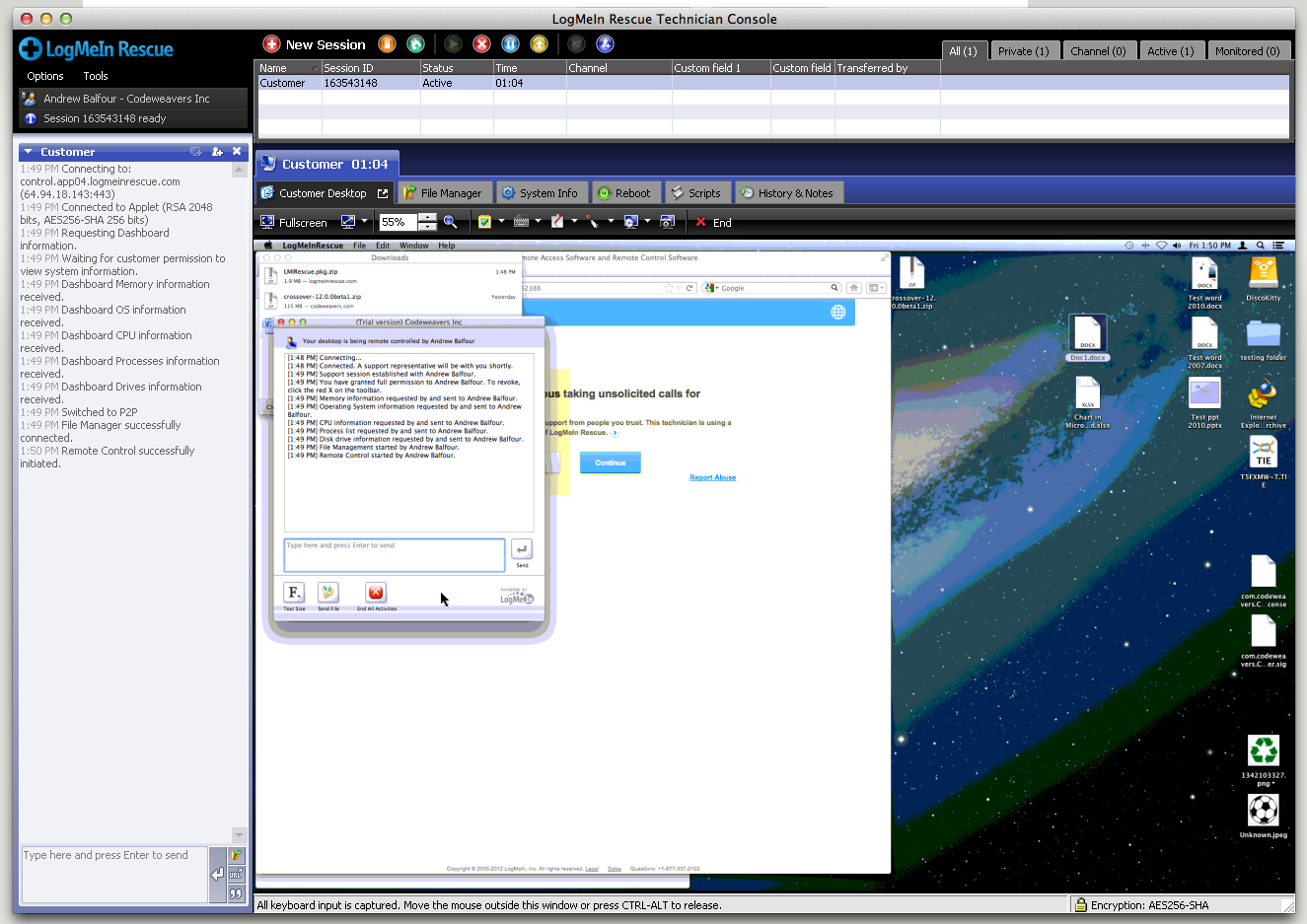Click chat log scrollbar down arrow
1307x924 pixels.
[x=239, y=835]
